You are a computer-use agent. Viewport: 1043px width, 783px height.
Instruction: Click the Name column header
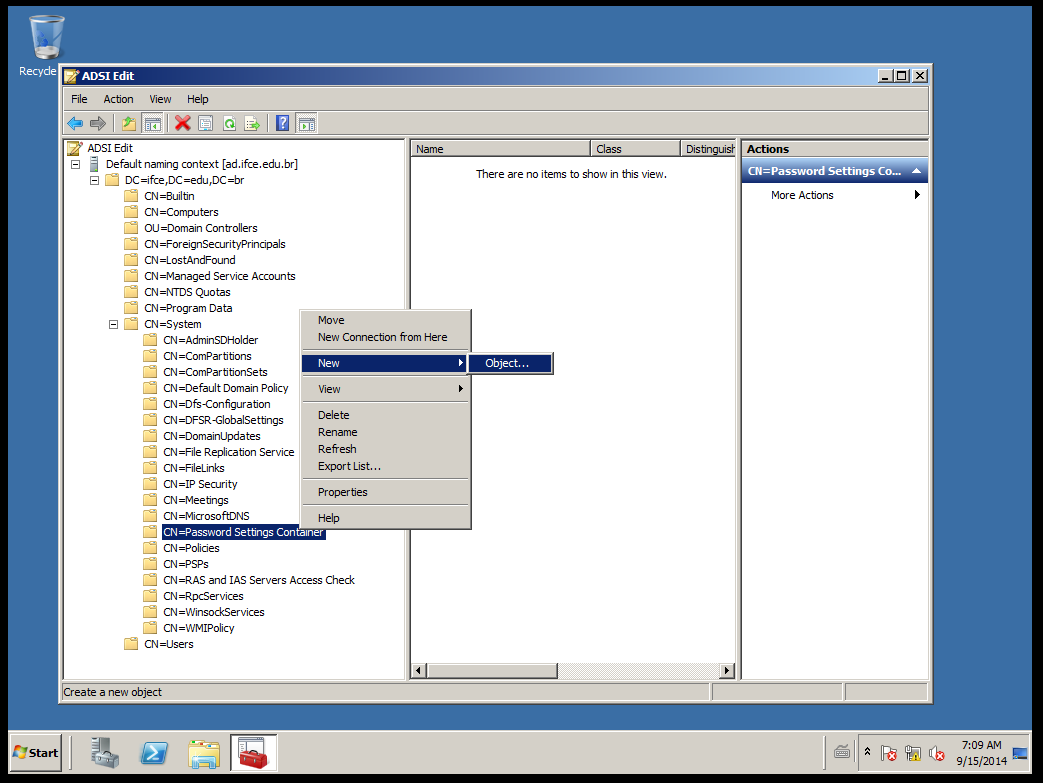point(501,149)
